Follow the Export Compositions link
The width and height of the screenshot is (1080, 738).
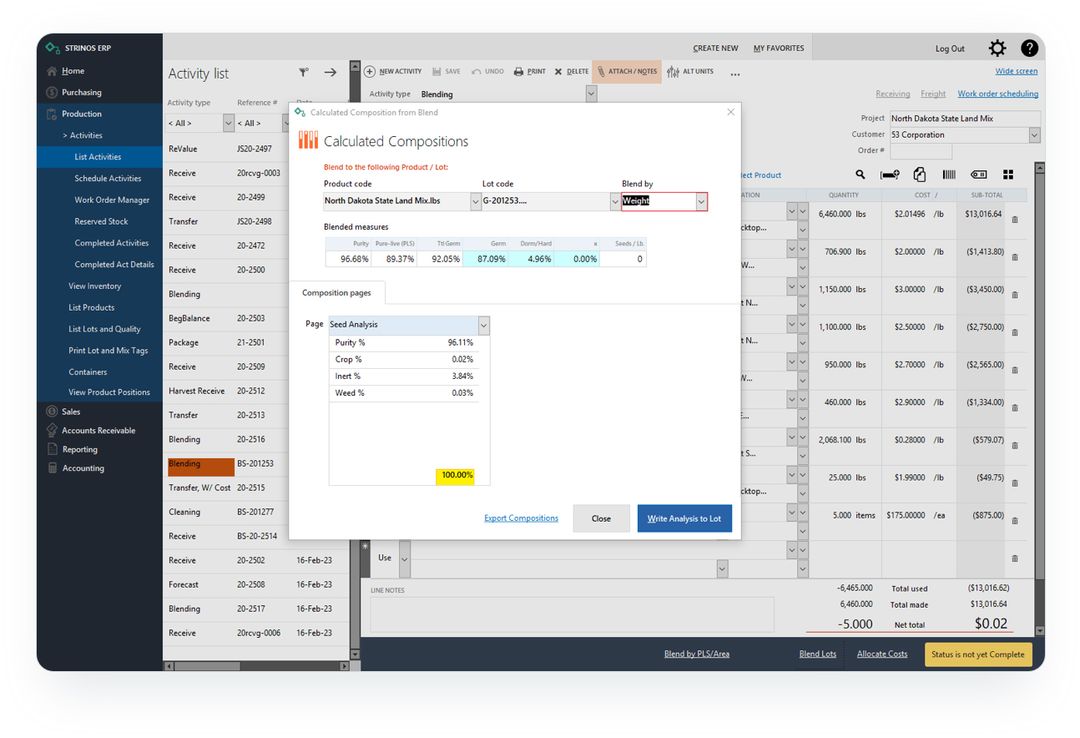[x=520, y=518]
